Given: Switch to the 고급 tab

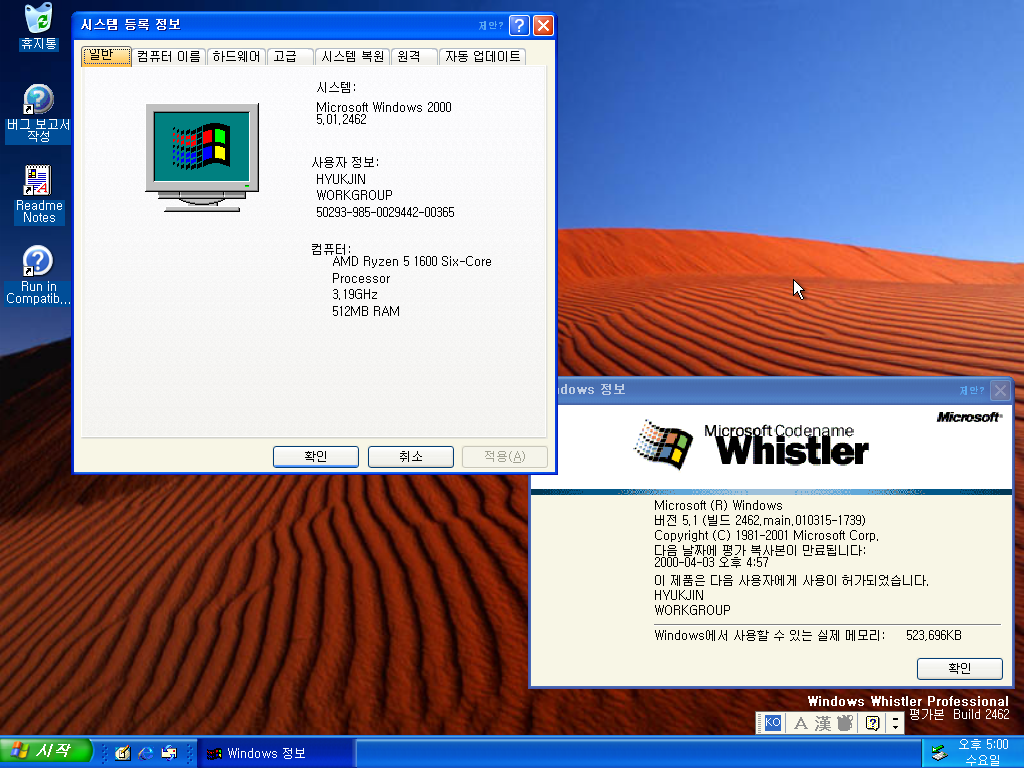Looking at the screenshot, I should click(x=289, y=57).
